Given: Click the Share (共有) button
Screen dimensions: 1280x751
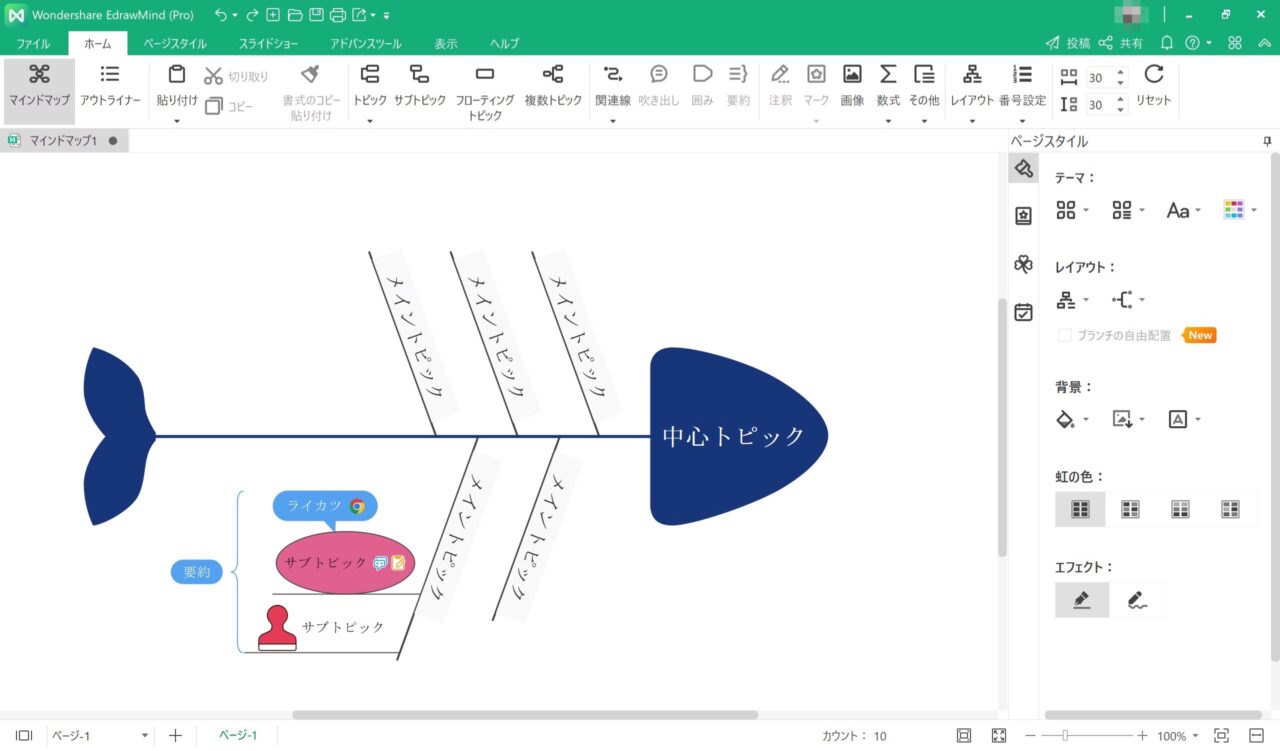Looking at the screenshot, I should [1121, 43].
